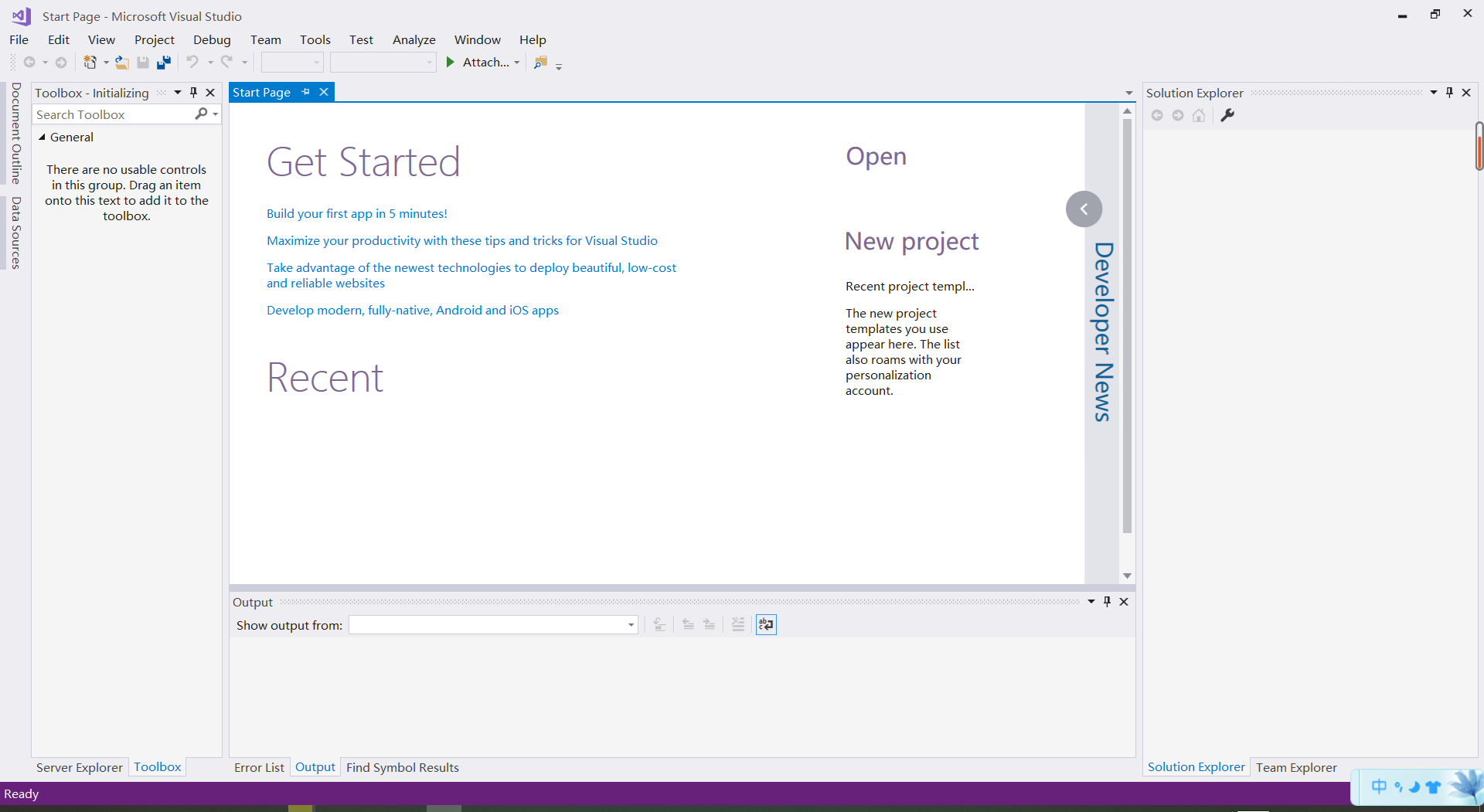Open the Analyze menu

[414, 39]
